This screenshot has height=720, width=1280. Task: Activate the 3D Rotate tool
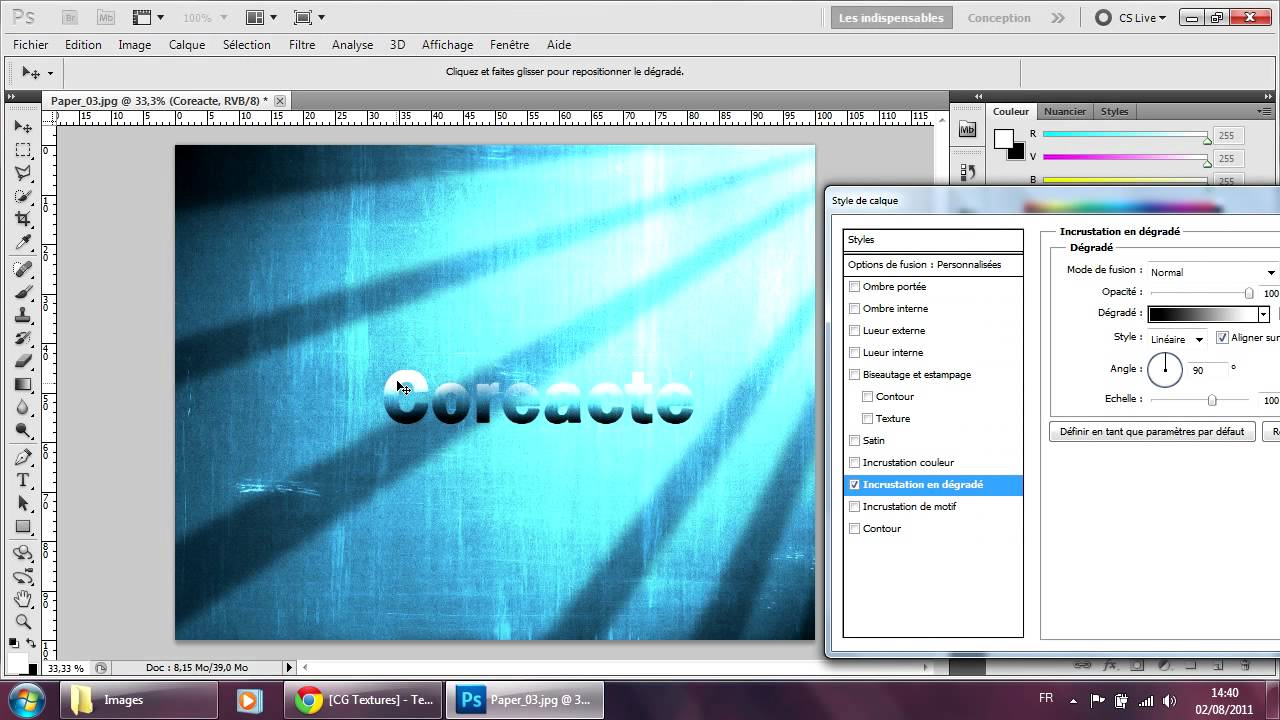tap(23, 553)
